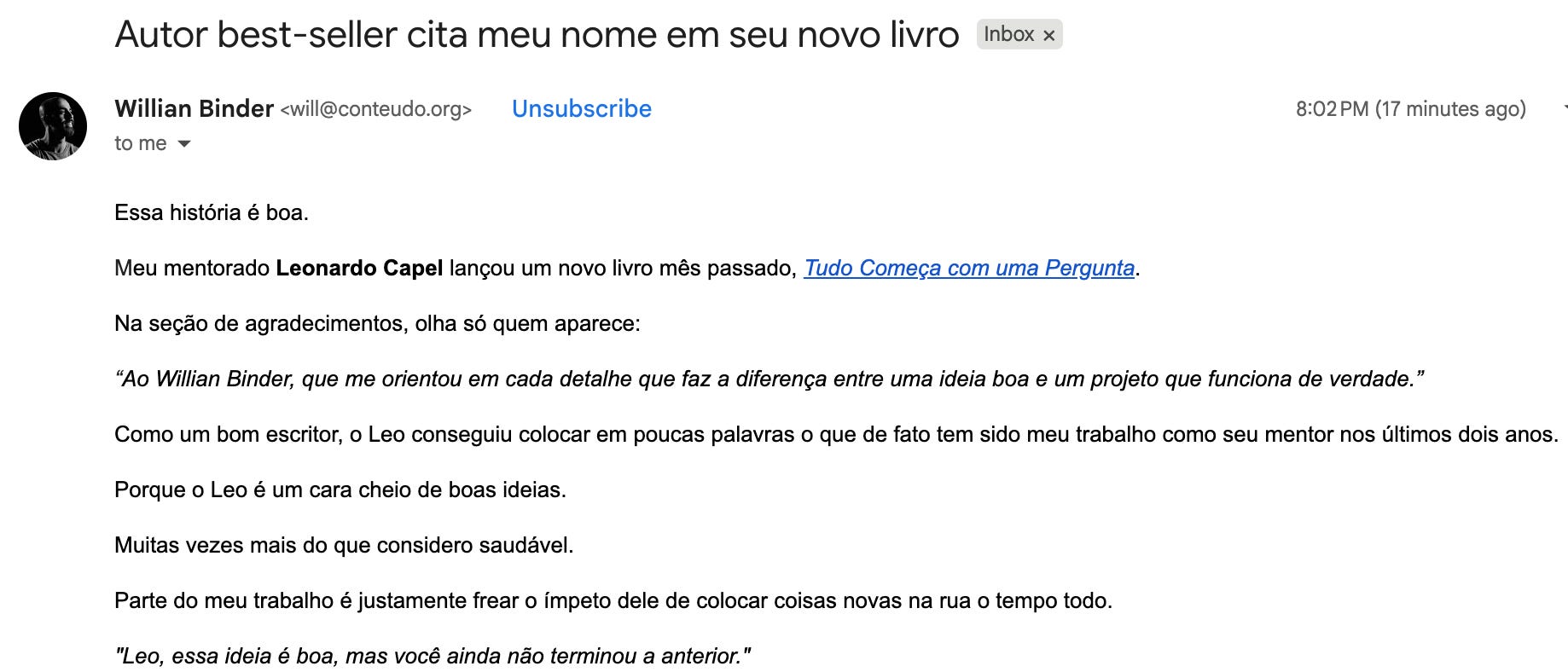The width and height of the screenshot is (1568, 672).
Task: Click the paragraph starting "Como um bom escritor"
Action: tap(835, 434)
